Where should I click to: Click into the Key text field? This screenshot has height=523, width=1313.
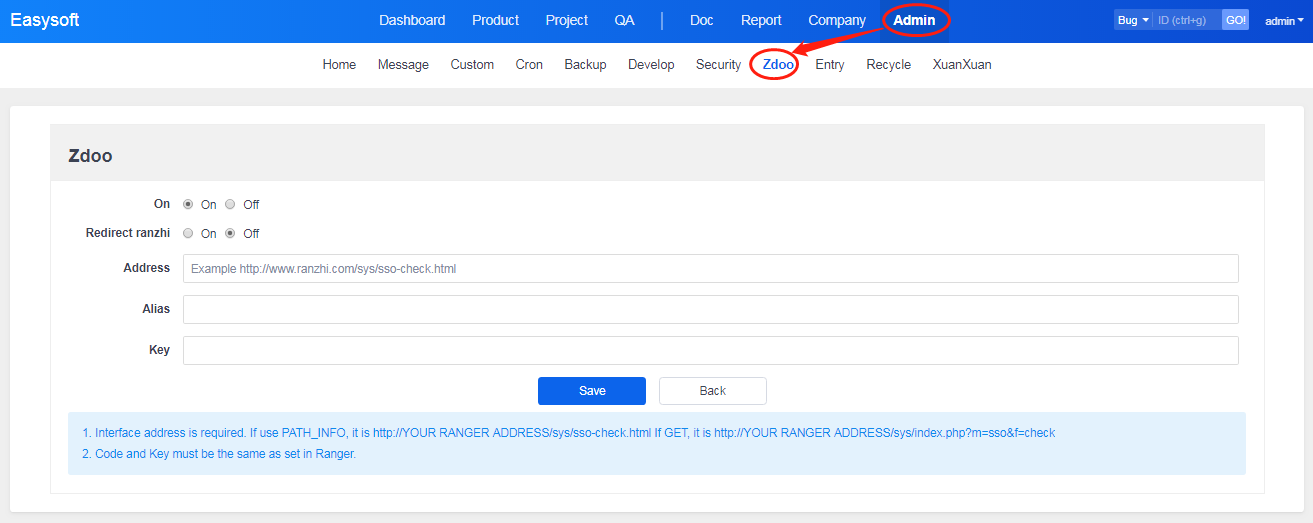710,350
